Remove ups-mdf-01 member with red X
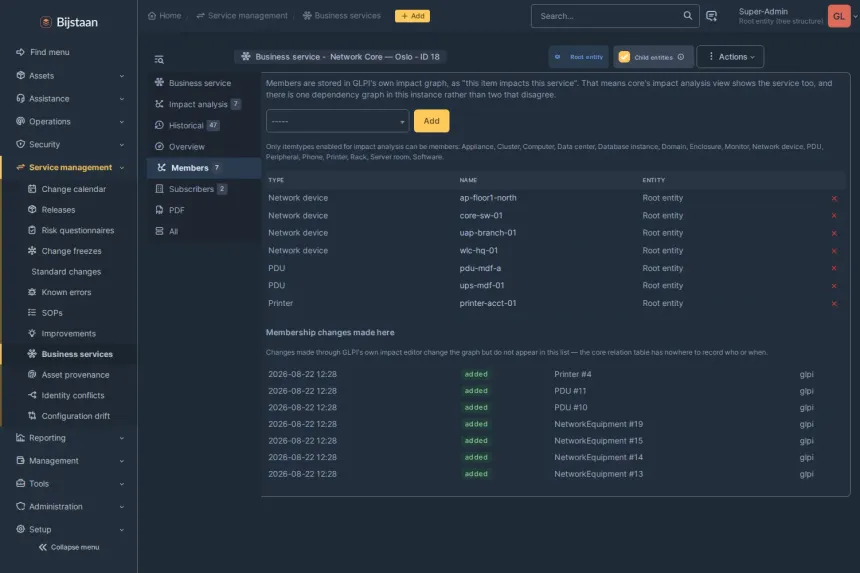Screen dimensions: 860x573 tap(834, 286)
